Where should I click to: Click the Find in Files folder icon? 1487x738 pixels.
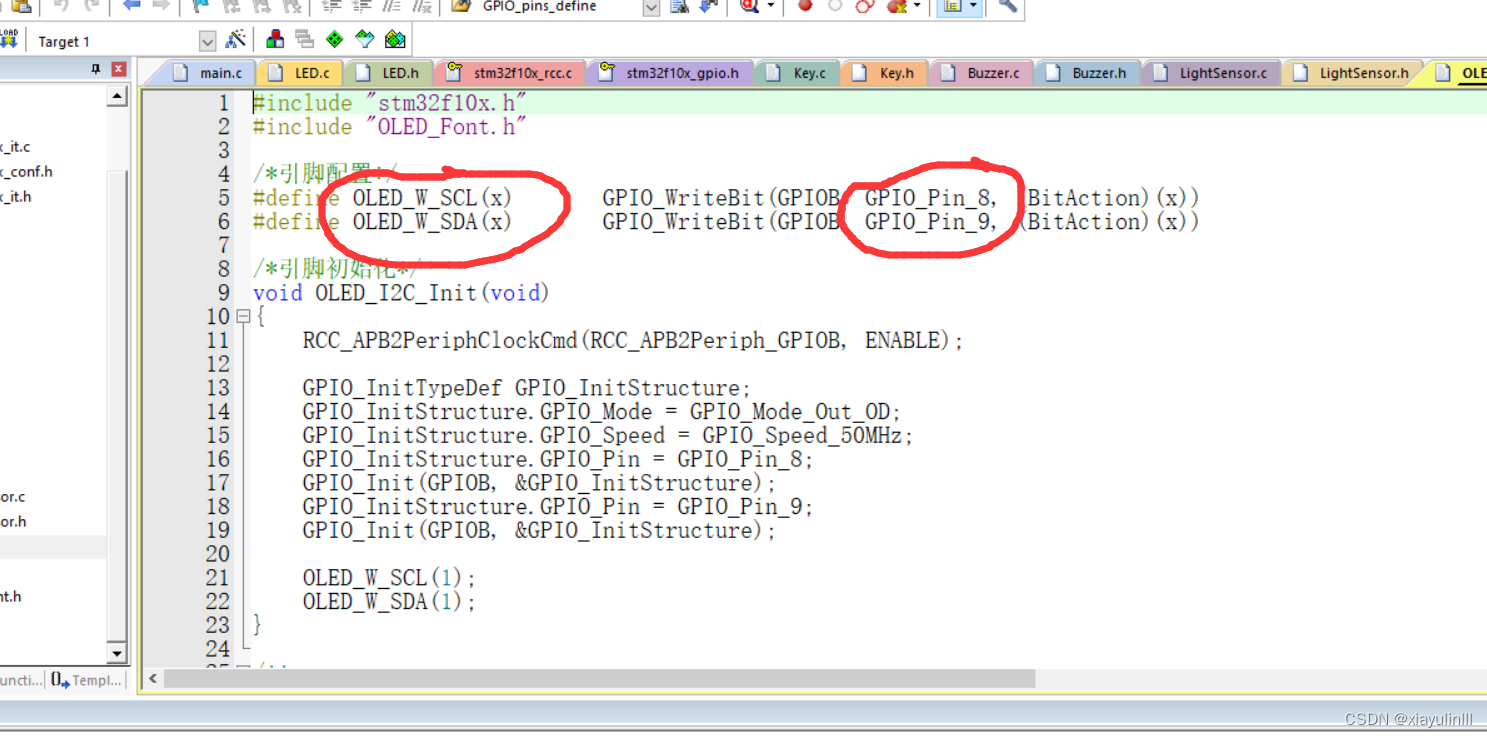pyautogui.click(x=461, y=6)
